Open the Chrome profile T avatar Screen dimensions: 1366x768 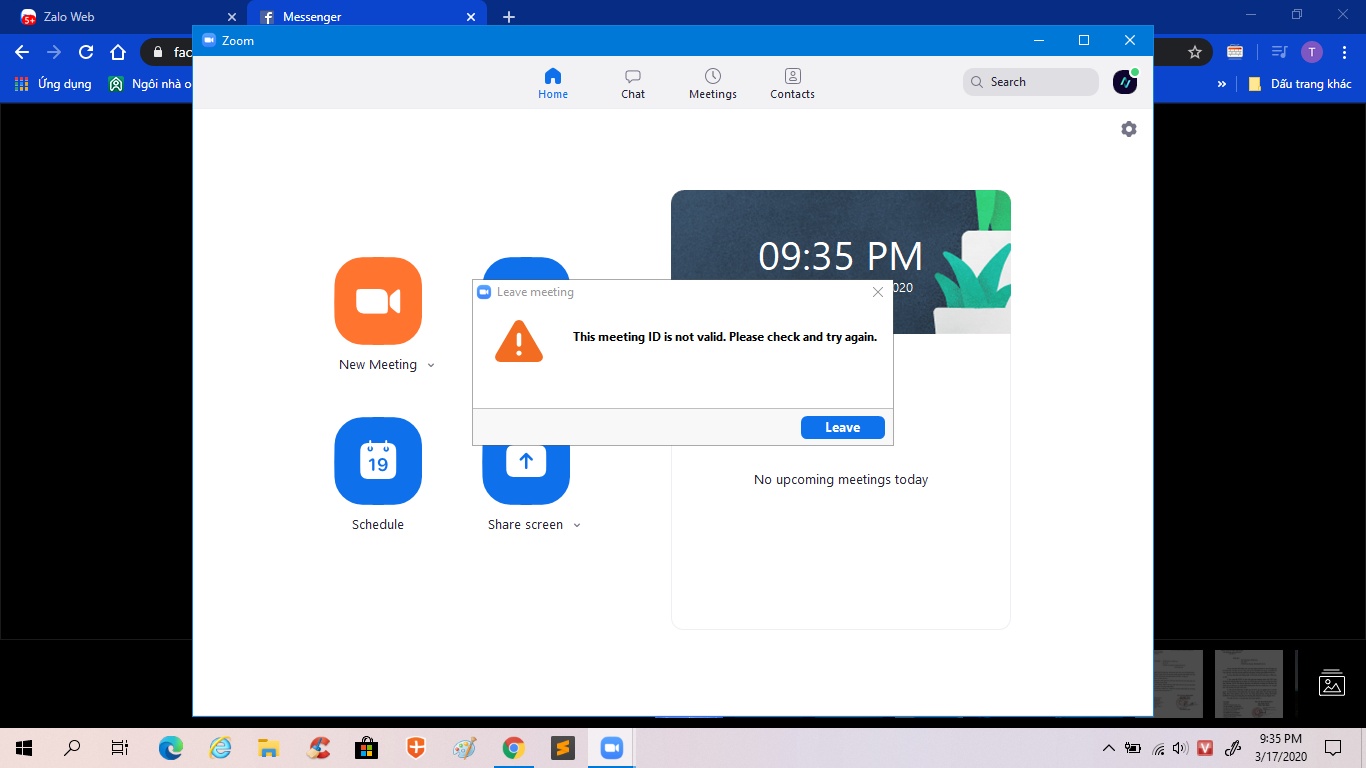click(x=1312, y=52)
